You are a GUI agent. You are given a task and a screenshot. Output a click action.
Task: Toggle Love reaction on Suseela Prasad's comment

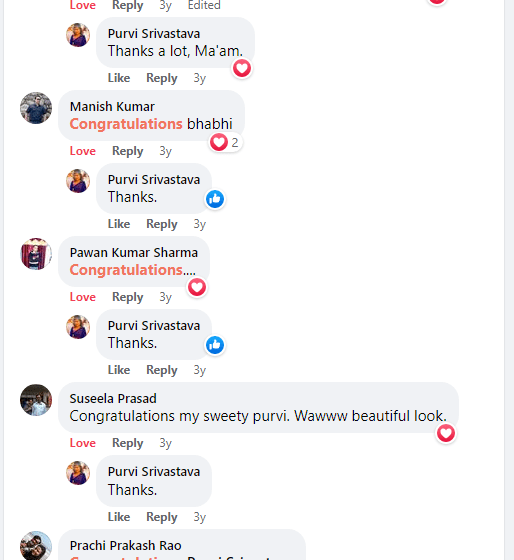[x=83, y=443]
